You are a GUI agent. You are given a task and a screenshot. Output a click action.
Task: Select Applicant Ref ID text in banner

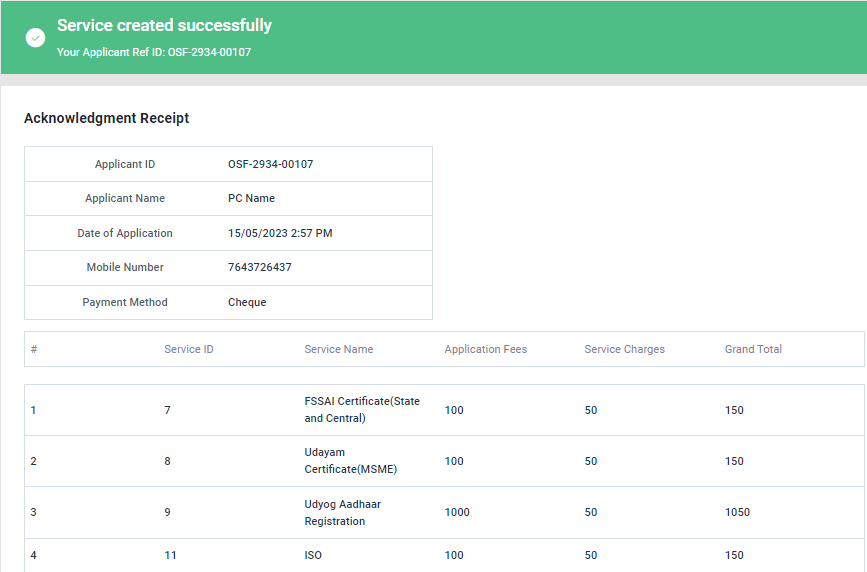pyautogui.click(x=154, y=52)
